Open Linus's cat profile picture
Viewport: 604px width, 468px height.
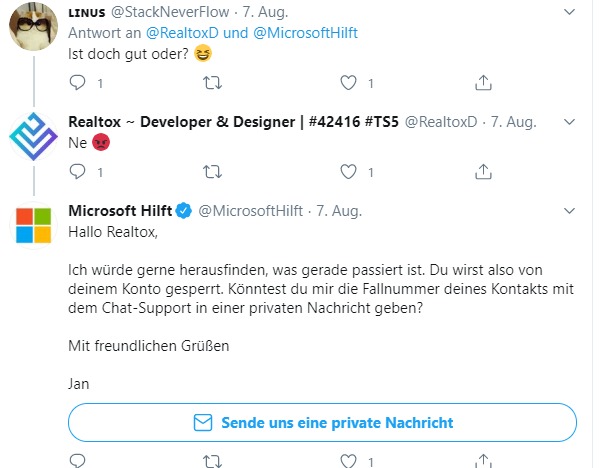click(34, 26)
